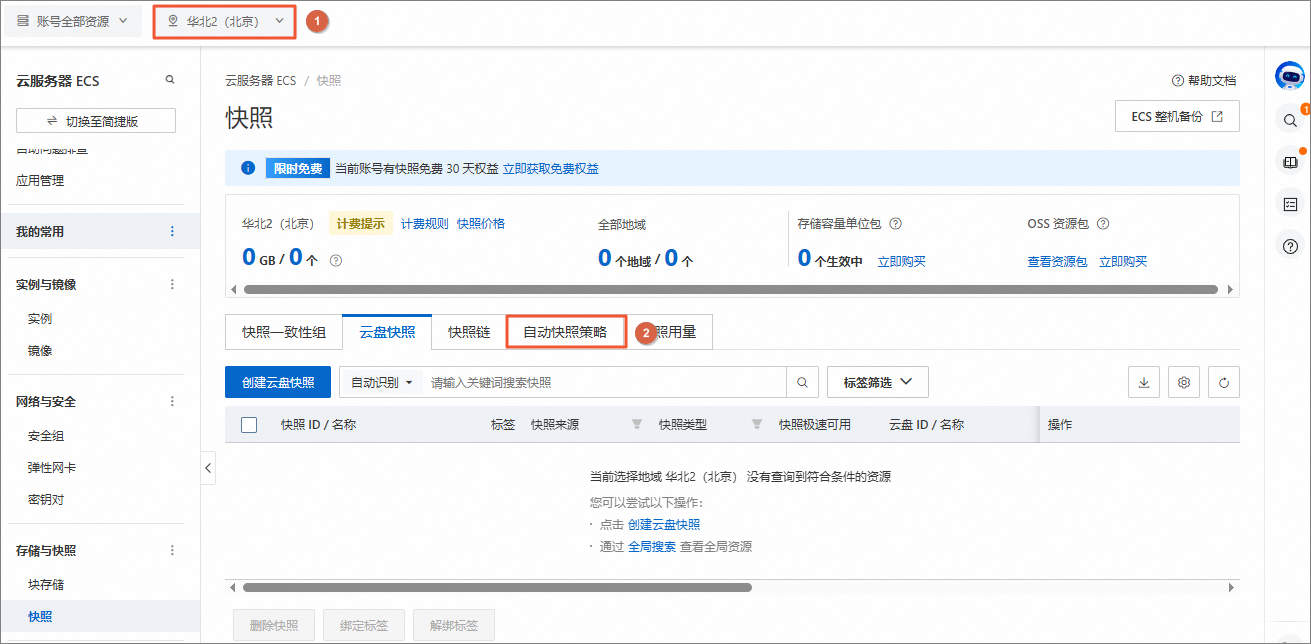The height and width of the screenshot is (644, 1311).
Task: Click the ECS 整机备份 button
Action: click(1177, 116)
